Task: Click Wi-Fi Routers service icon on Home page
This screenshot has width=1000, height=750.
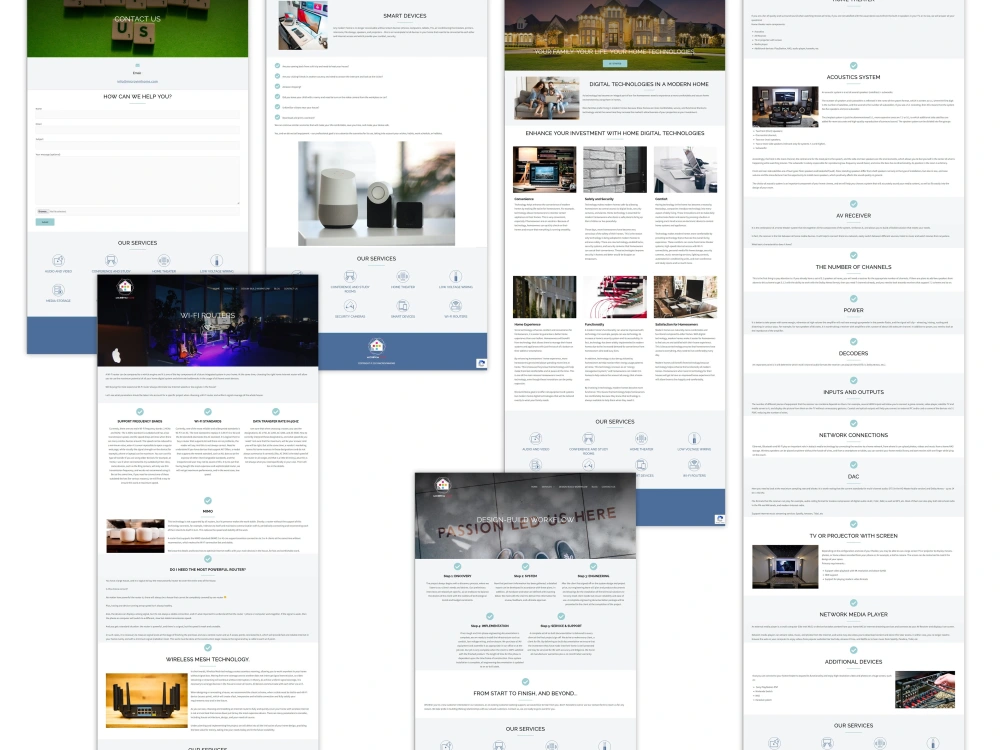Action: click(694, 466)
